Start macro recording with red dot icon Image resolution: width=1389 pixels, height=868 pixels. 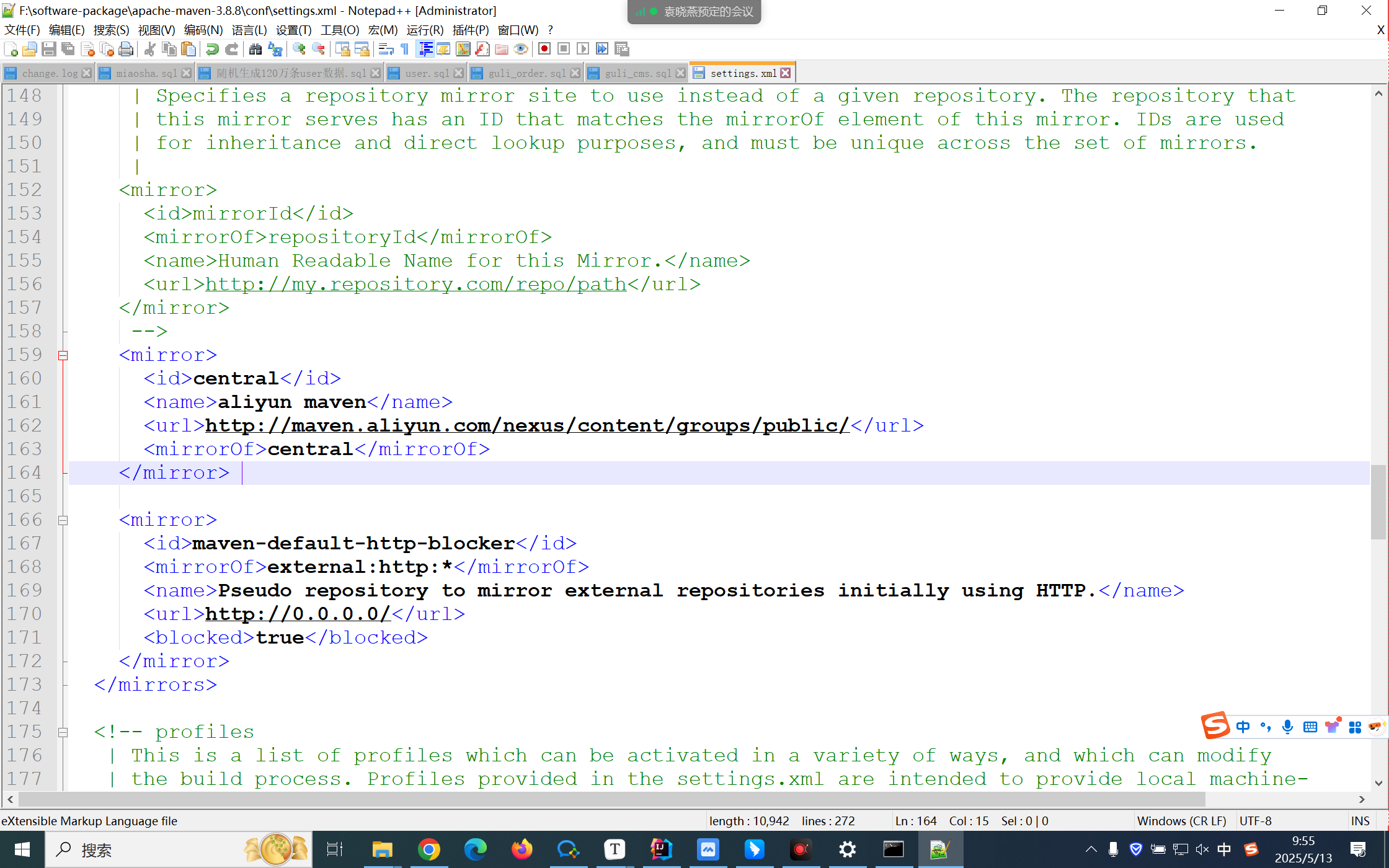click(544, 49)
